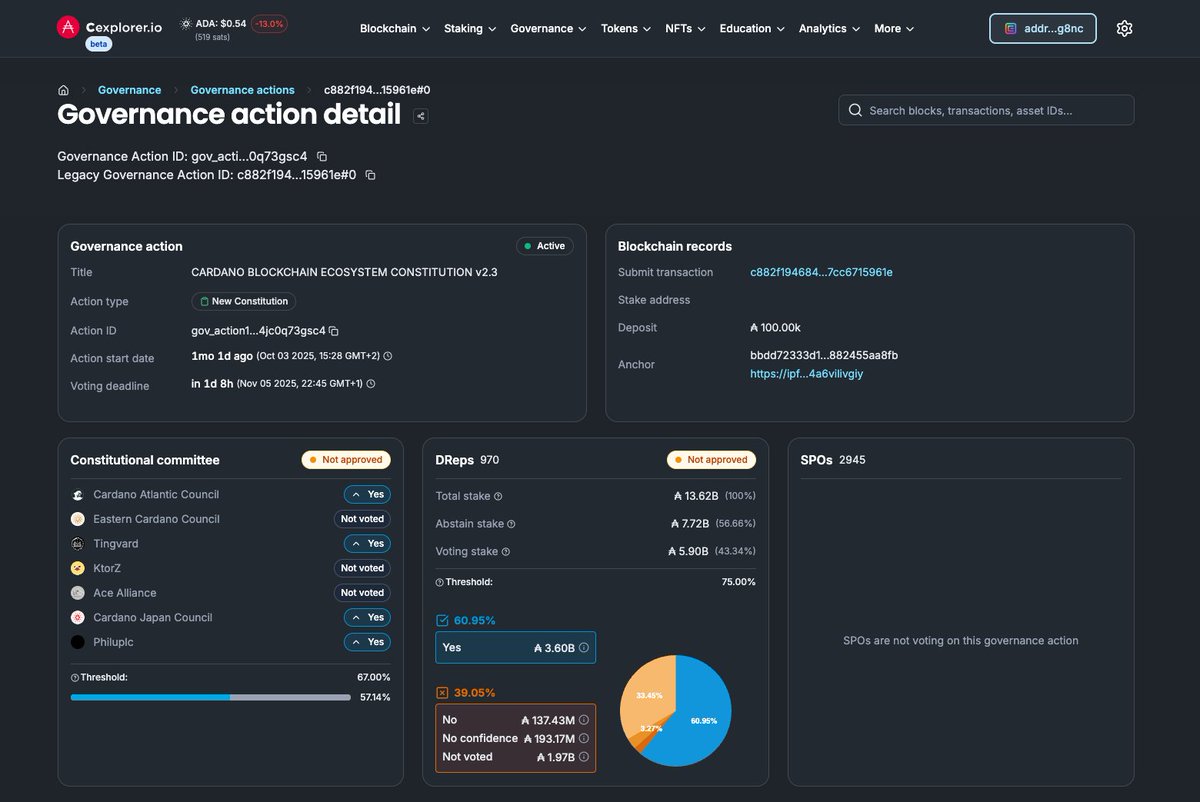Open the NFTs dropdown menu
Image resolution: width=1200 pixels, height=802 pixels.
[685, 29]
